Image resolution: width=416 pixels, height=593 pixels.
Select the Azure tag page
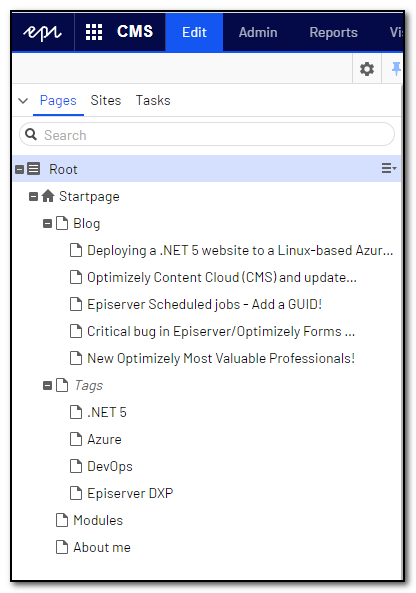pyautogui.click(x=104, y=439)
